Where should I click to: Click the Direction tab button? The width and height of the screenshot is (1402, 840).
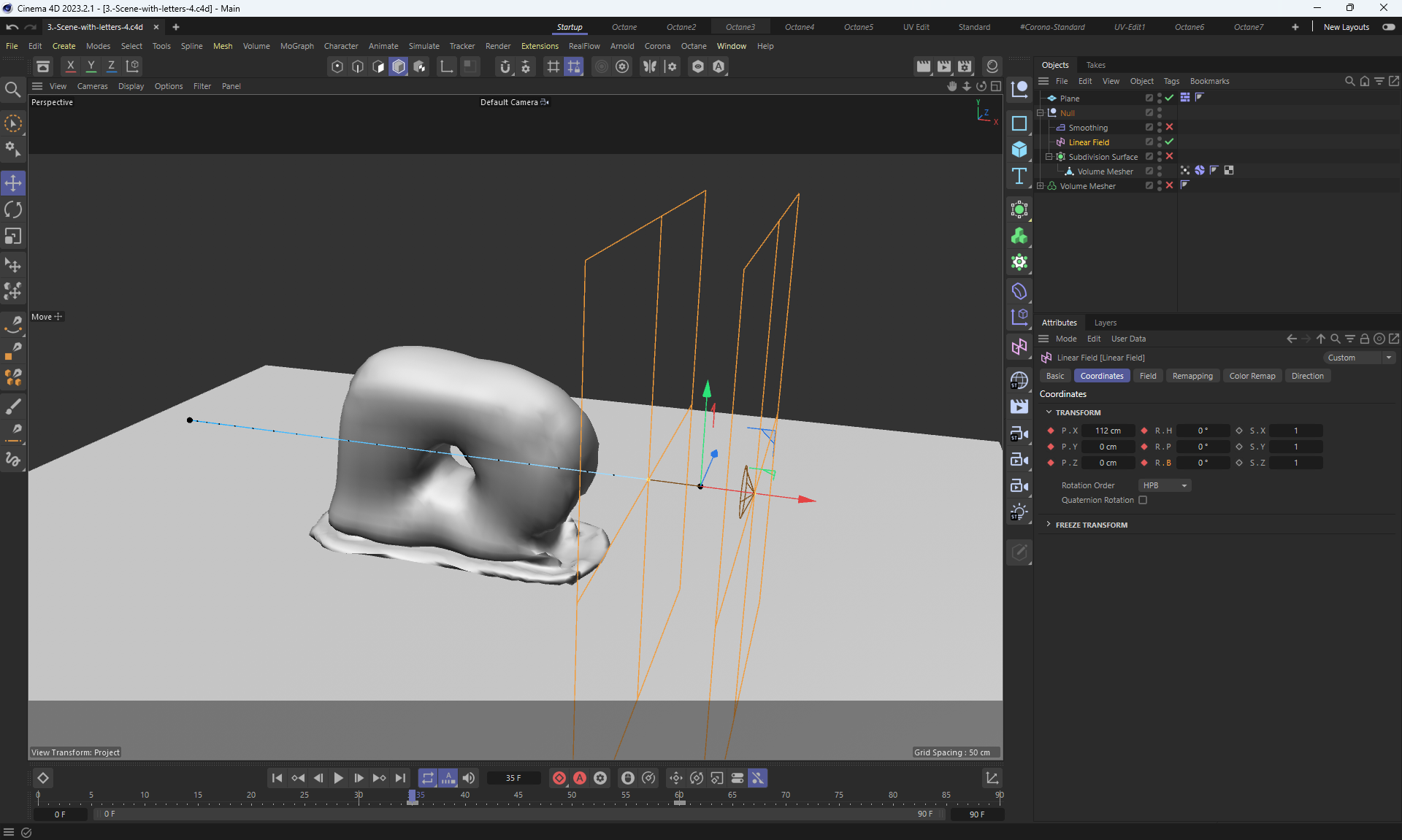coord(1306,376)
